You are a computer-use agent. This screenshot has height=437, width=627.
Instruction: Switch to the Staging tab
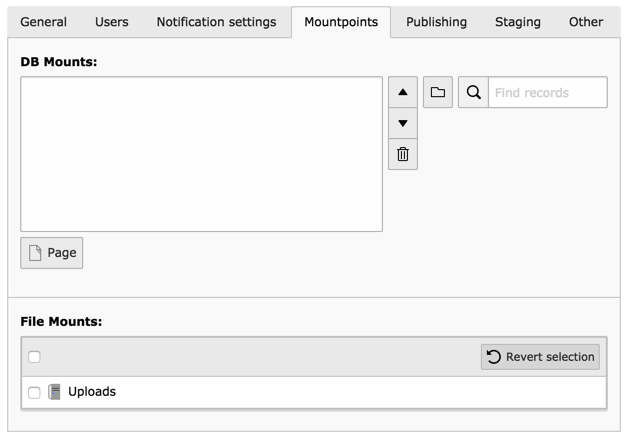[518, 22]
